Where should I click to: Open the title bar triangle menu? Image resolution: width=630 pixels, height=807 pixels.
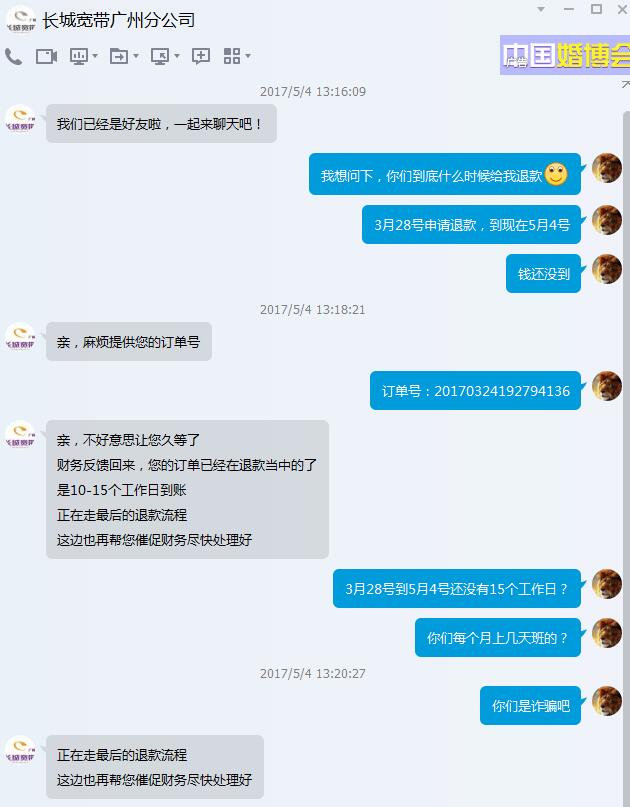pyautogui.click(x=541, y=9)
